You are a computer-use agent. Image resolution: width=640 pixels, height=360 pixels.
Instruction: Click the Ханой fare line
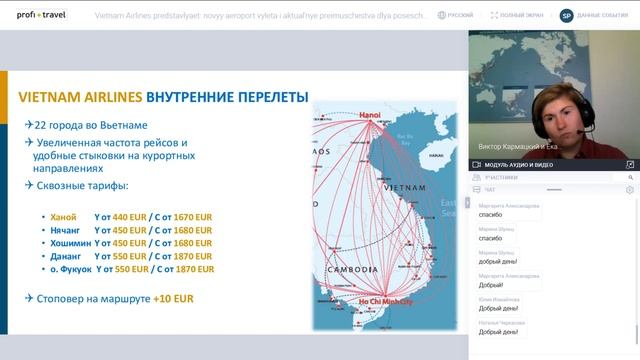[131, 217]
